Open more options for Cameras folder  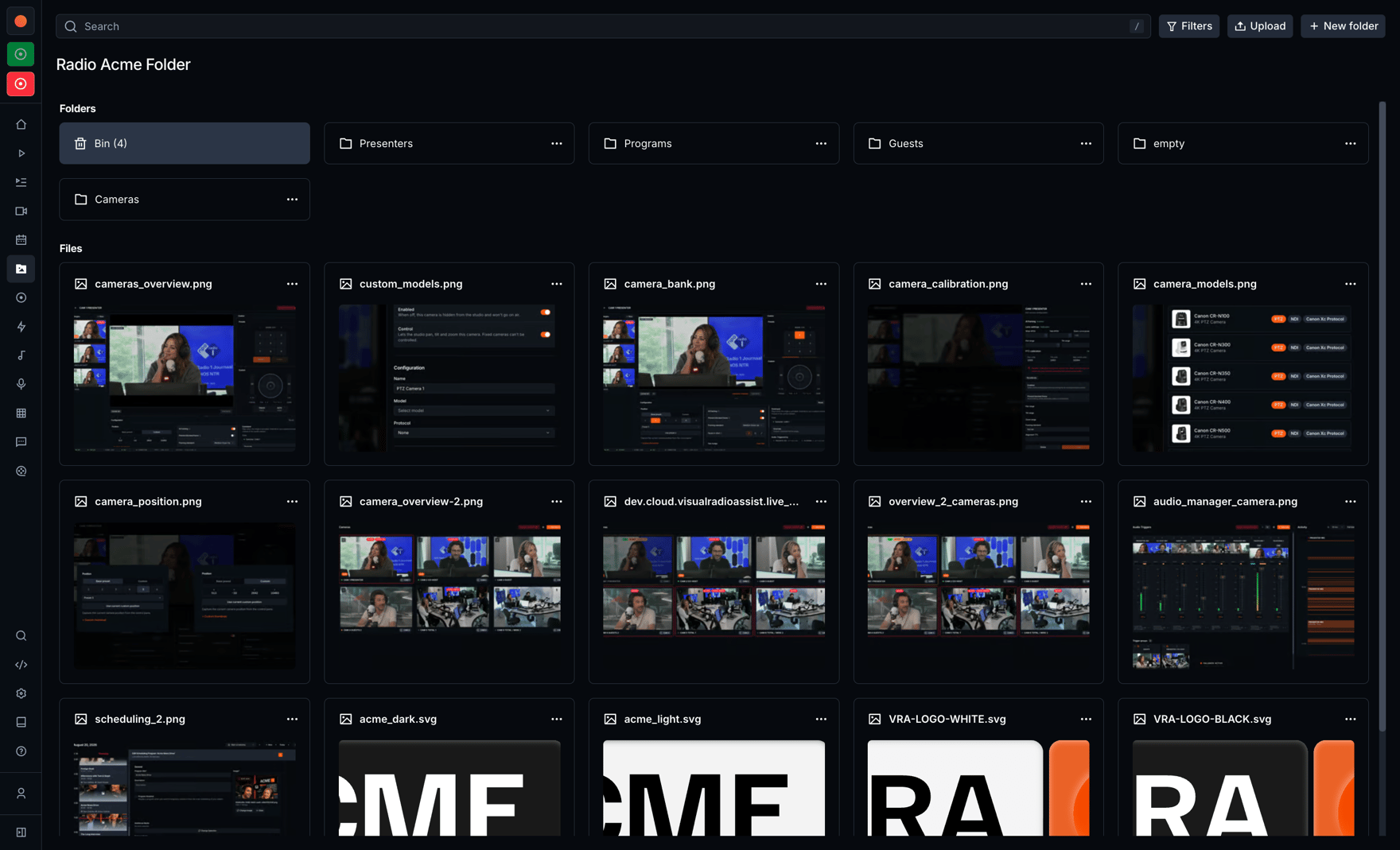pyautogui.click(x=292, y=200)
